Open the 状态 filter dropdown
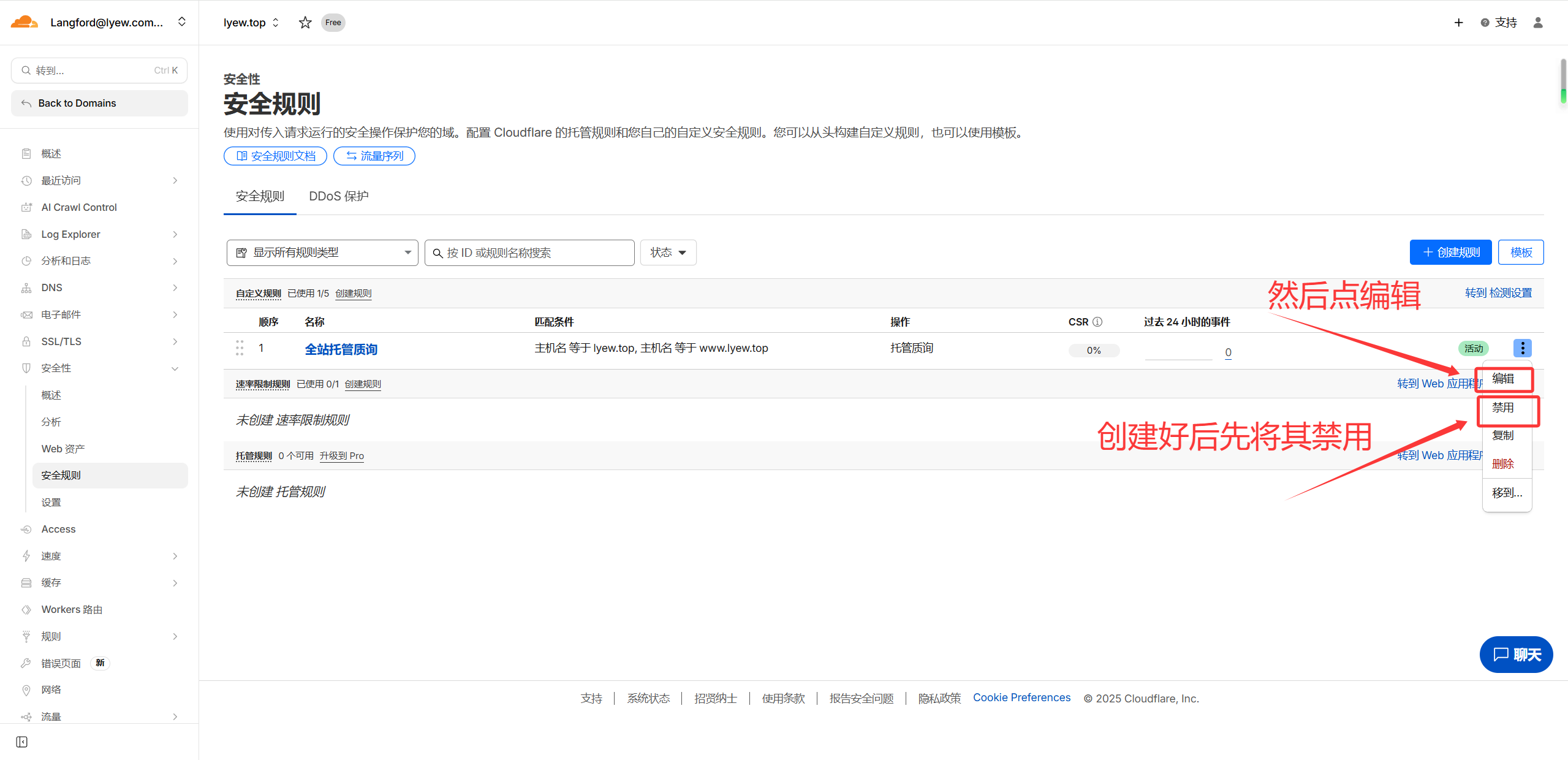1568x760 pixels. tap(668, 253)
